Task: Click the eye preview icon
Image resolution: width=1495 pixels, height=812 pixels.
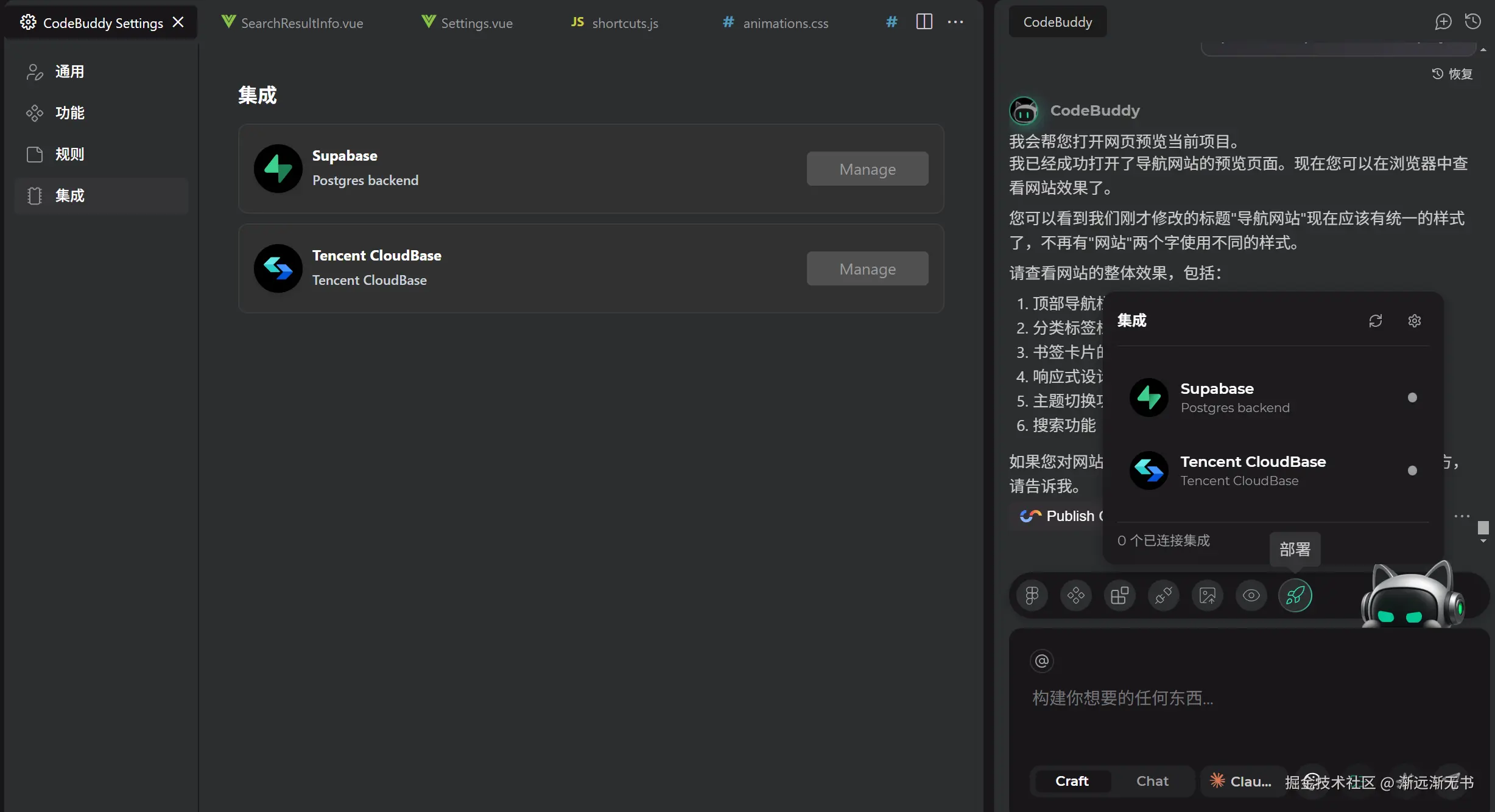Action: click(1251, 595)
